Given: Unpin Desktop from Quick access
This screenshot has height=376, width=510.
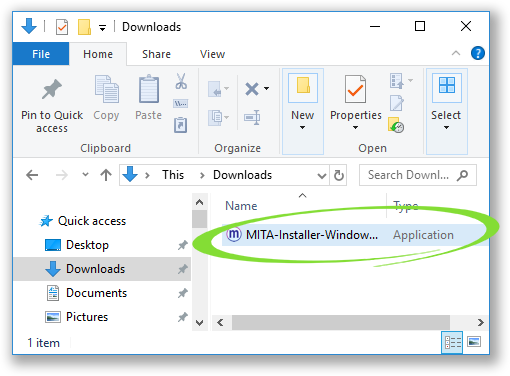Looking at the screenshot, I should click(182, 245).
